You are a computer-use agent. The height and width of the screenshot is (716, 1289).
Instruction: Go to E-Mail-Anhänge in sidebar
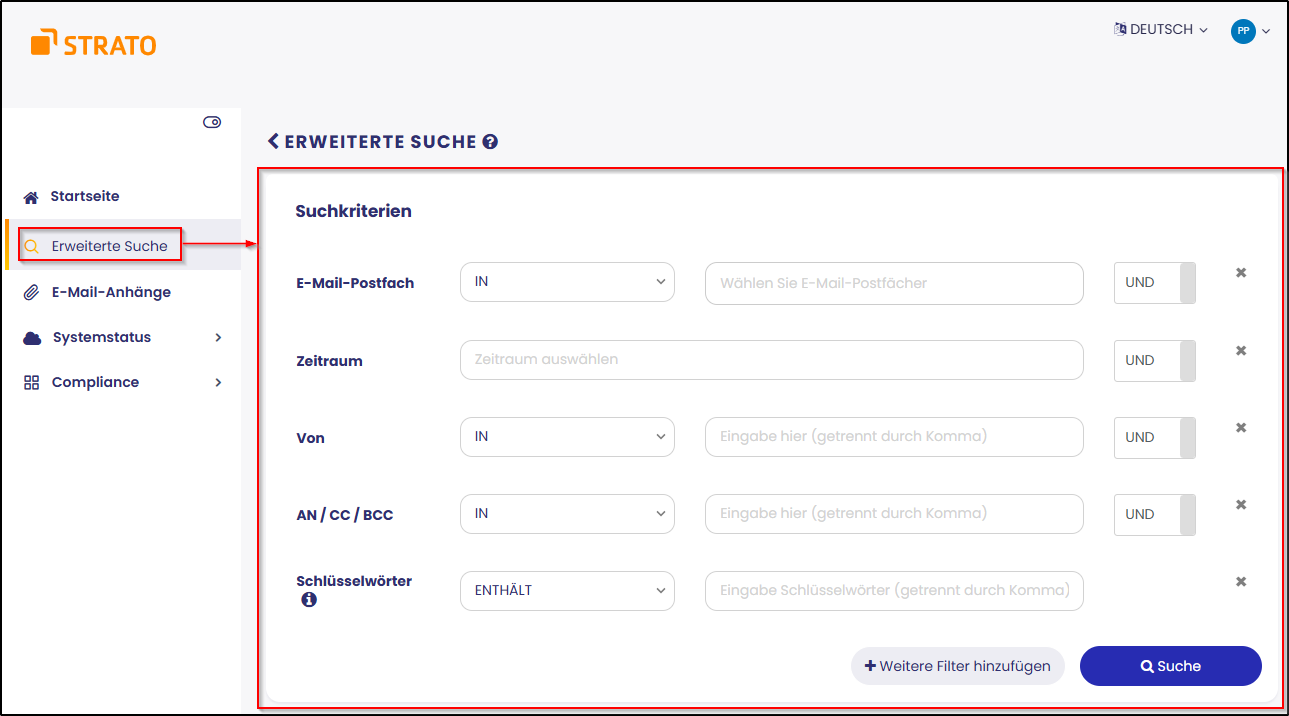click(x=110, y=292)
